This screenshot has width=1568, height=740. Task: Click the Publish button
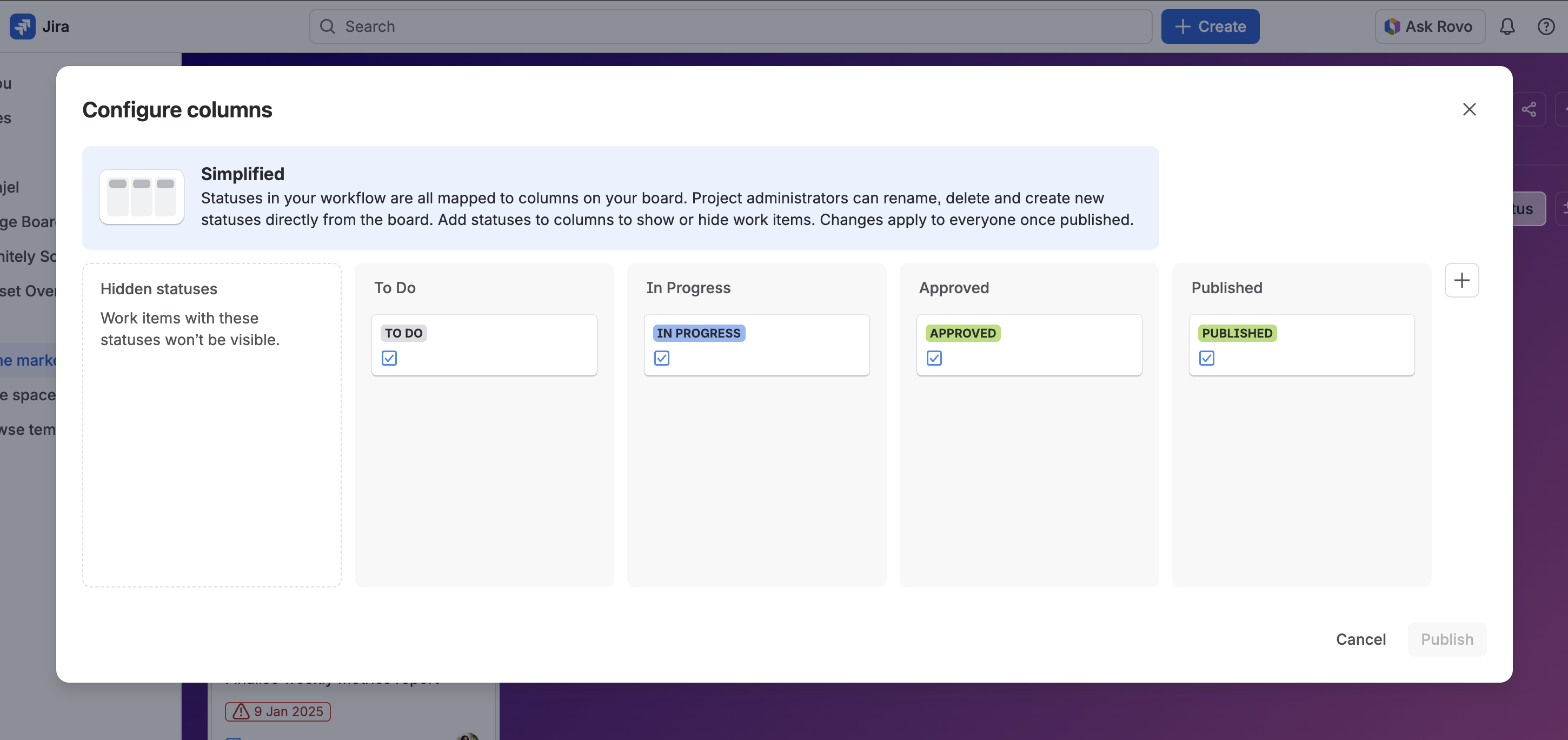[x=1447, y=639]
